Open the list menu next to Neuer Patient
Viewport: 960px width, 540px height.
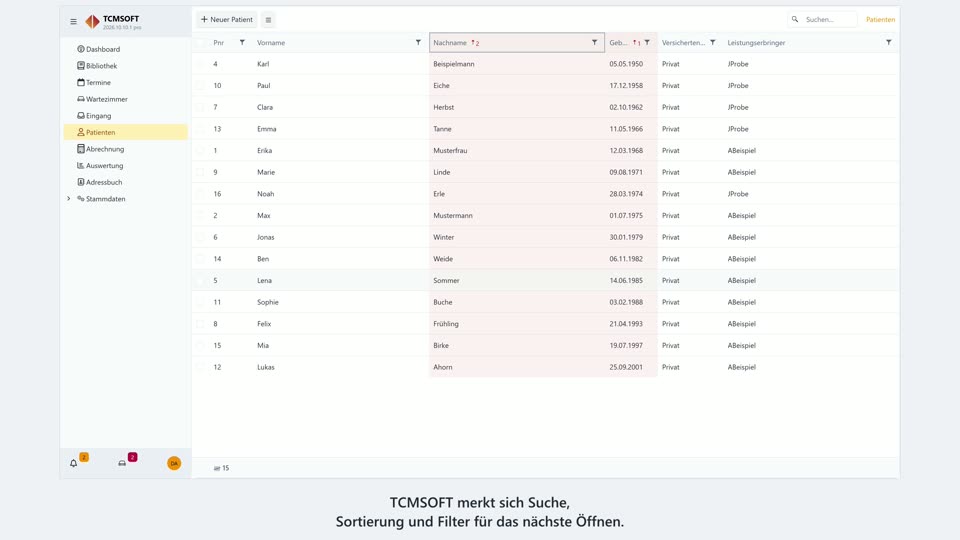(268, 20)
